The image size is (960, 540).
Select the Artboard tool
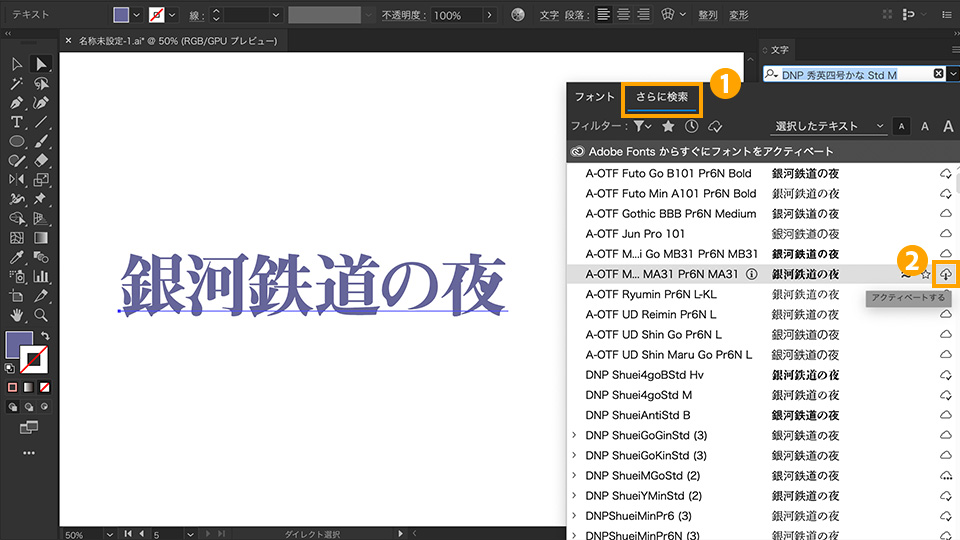click(x=17, y=296)
